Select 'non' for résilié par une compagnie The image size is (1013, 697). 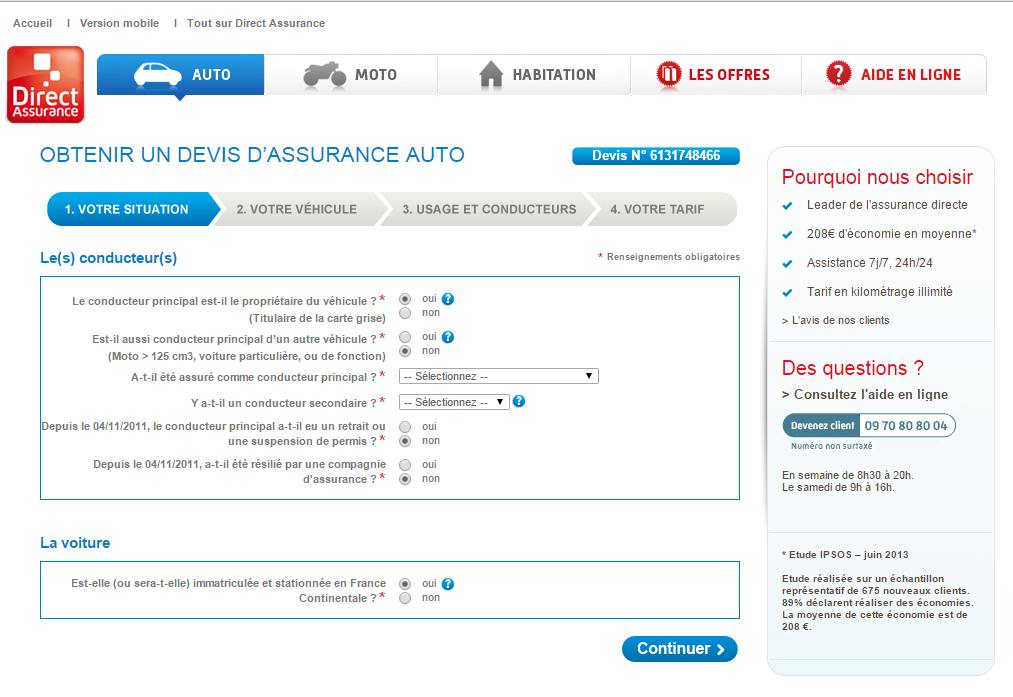point(405,479)
